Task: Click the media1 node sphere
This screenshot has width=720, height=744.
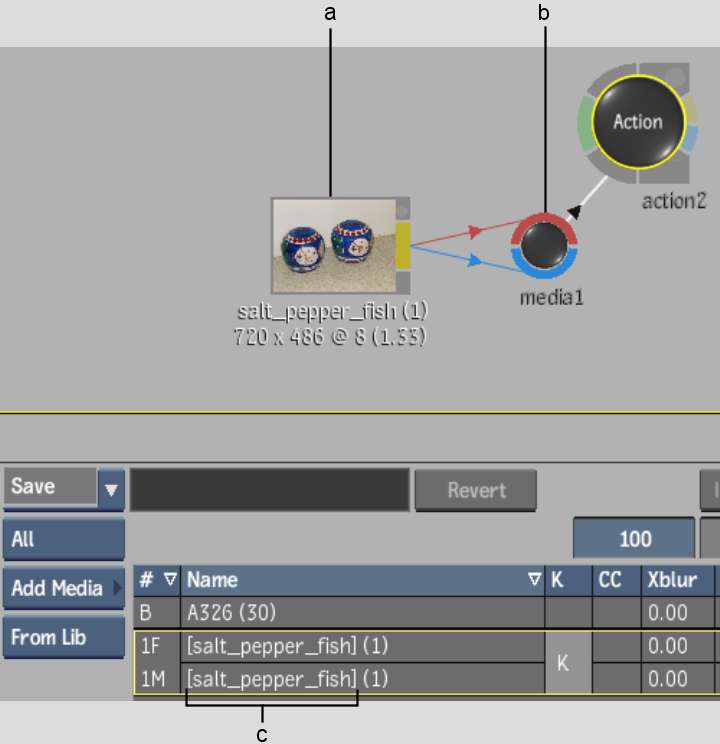Action: point(545,246)
